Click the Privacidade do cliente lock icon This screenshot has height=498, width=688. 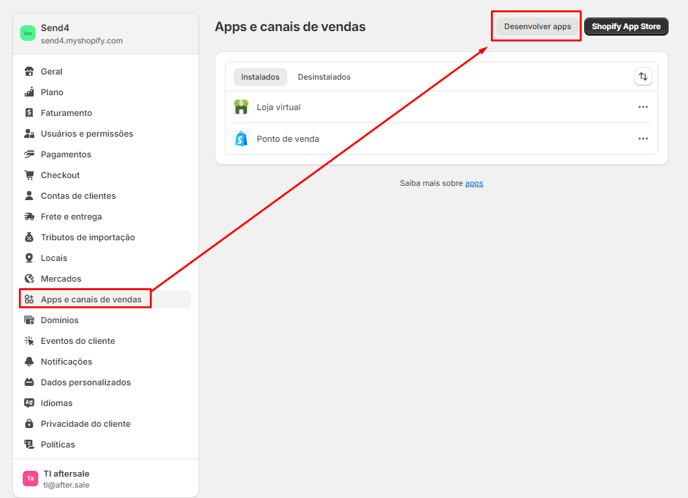tap(29, 424)
